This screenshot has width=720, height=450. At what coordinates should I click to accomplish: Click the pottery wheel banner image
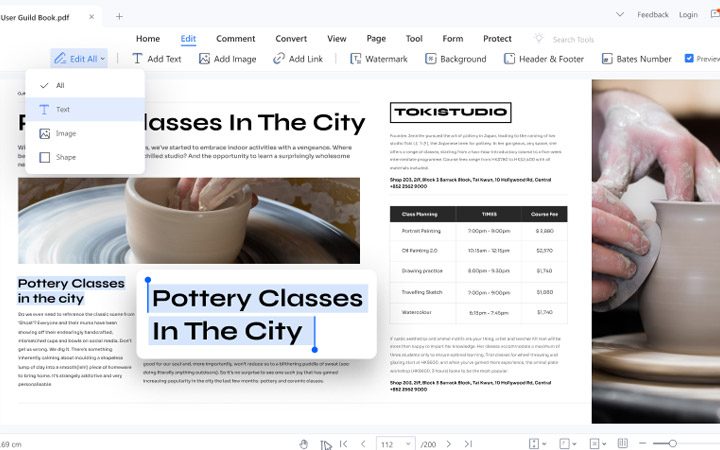189,221
